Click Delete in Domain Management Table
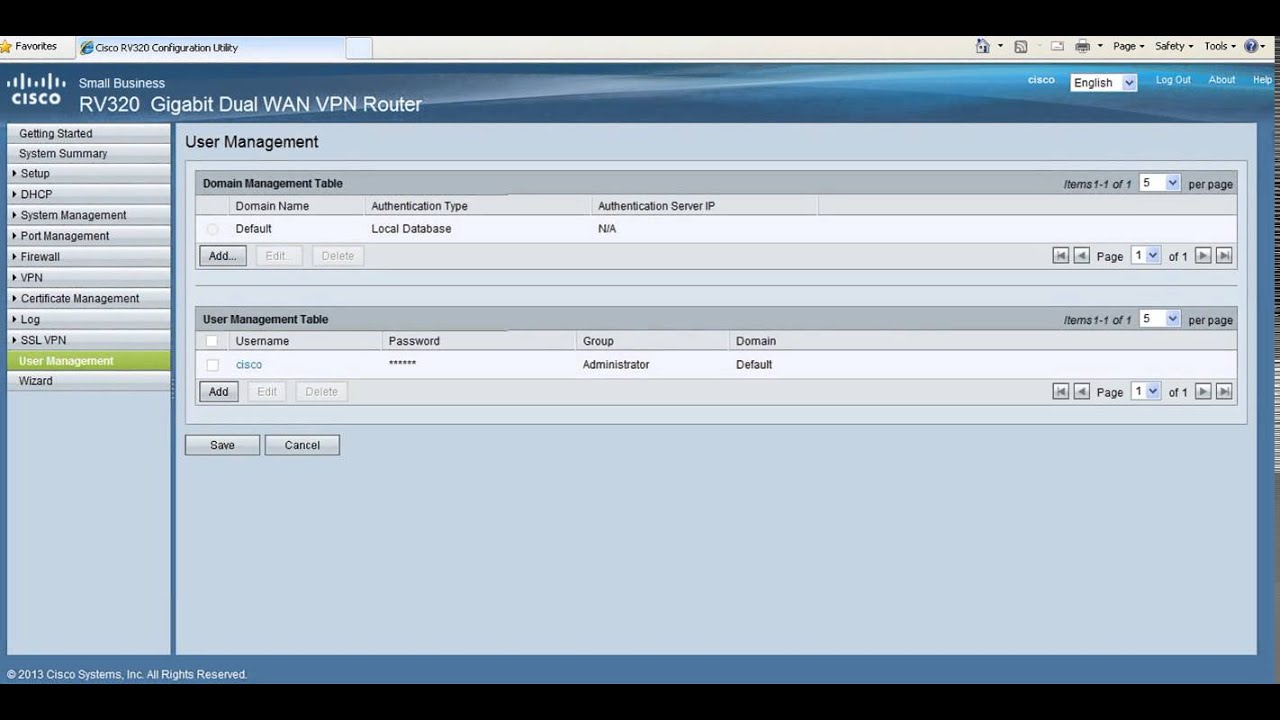 coord(337,256)
